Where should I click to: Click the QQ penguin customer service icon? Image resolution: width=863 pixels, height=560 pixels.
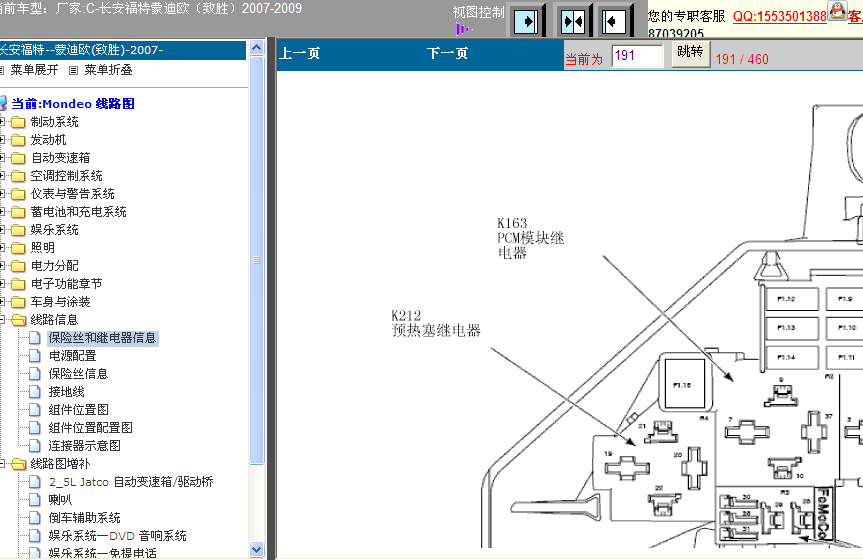837,11
